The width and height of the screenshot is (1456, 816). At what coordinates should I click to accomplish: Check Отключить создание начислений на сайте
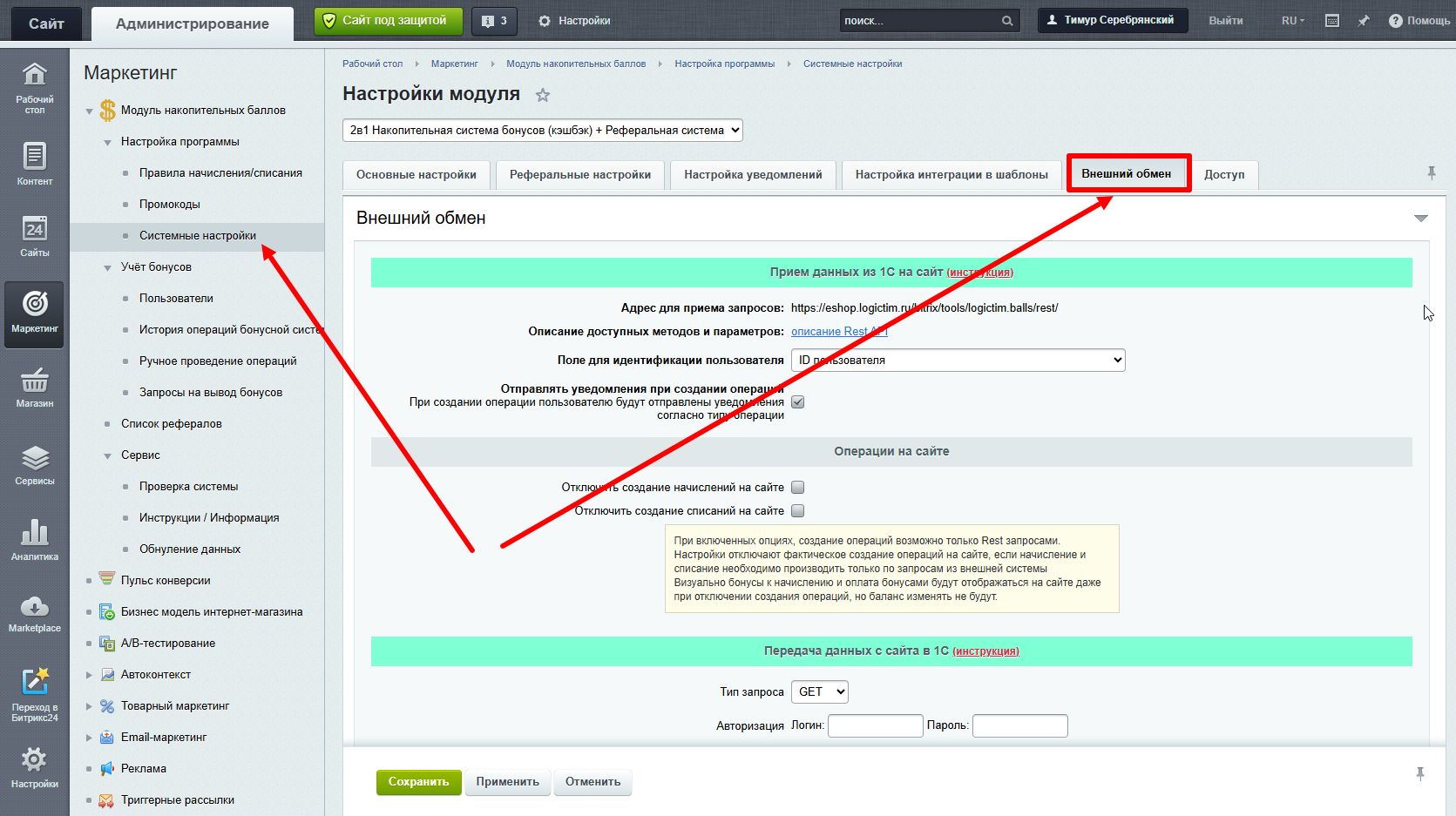797,488
